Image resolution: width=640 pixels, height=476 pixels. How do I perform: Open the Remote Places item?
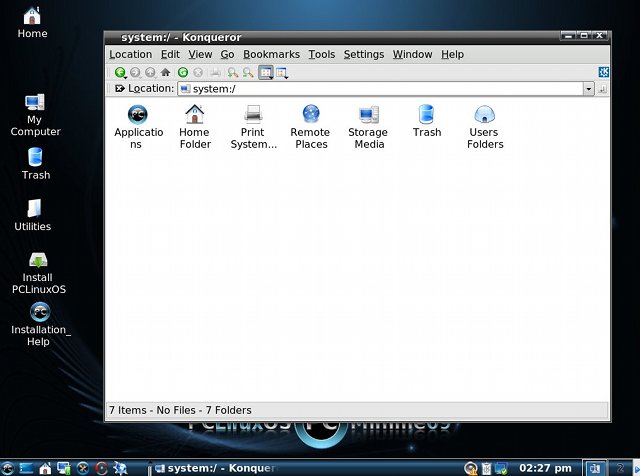[311, 127]
